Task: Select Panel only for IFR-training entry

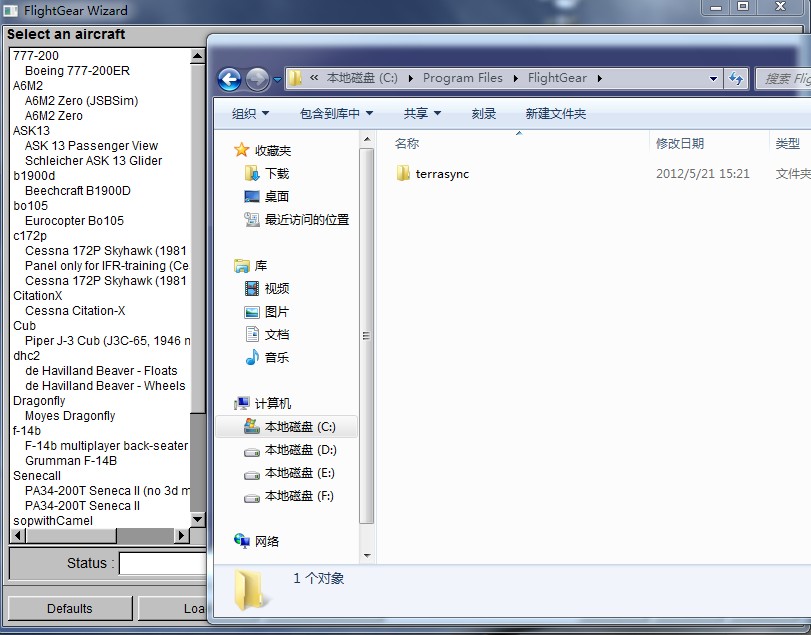Action: click(x=107, y=265)
